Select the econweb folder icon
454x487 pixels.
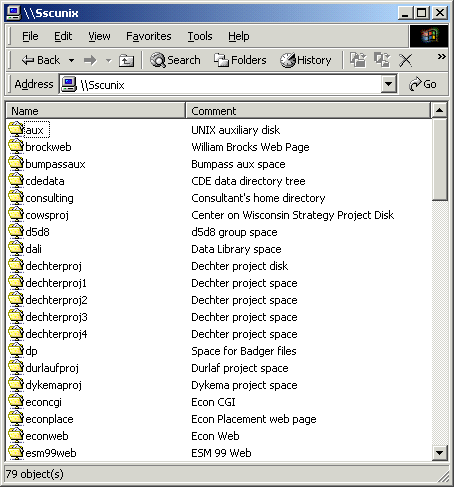pyautogui.click(x=16, y=435)
